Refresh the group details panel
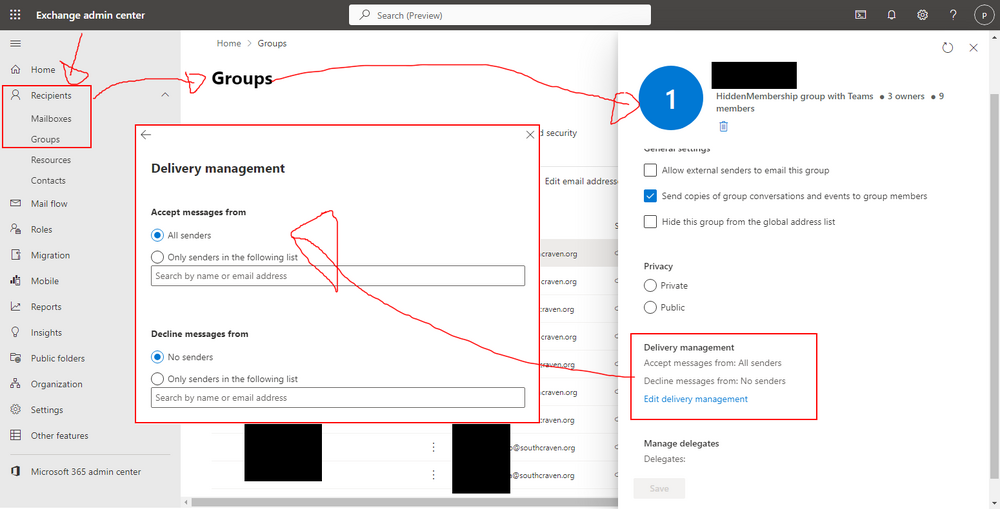Viewport: 1000px width, 509px height. pyautogui.click(x=948, y=48)
